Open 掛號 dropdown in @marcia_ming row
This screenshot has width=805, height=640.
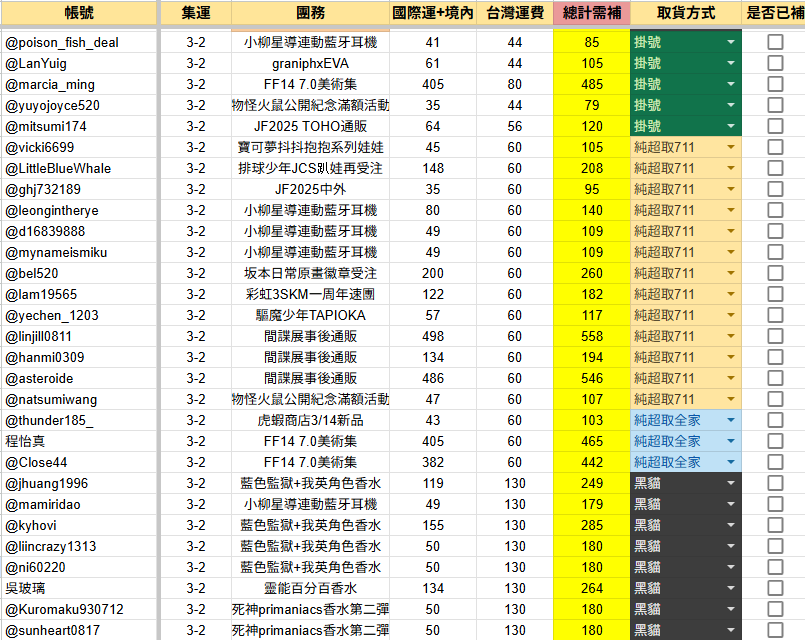click(x=731, y=84)
